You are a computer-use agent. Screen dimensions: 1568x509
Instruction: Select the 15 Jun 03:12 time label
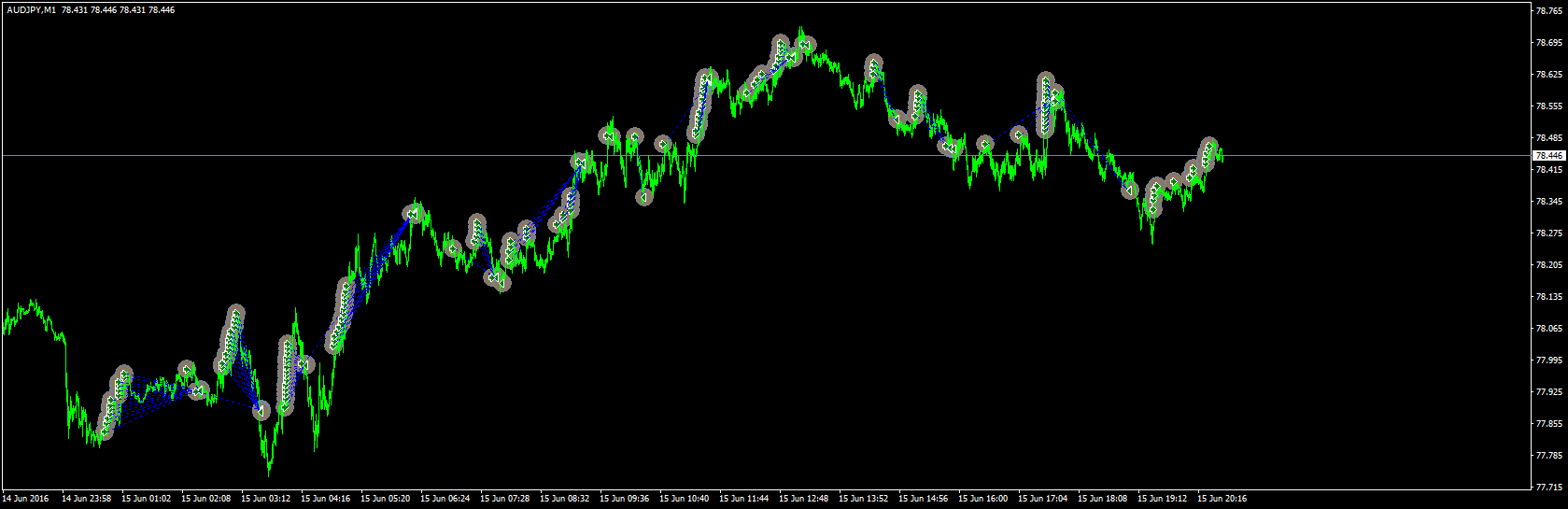point(265,499)
